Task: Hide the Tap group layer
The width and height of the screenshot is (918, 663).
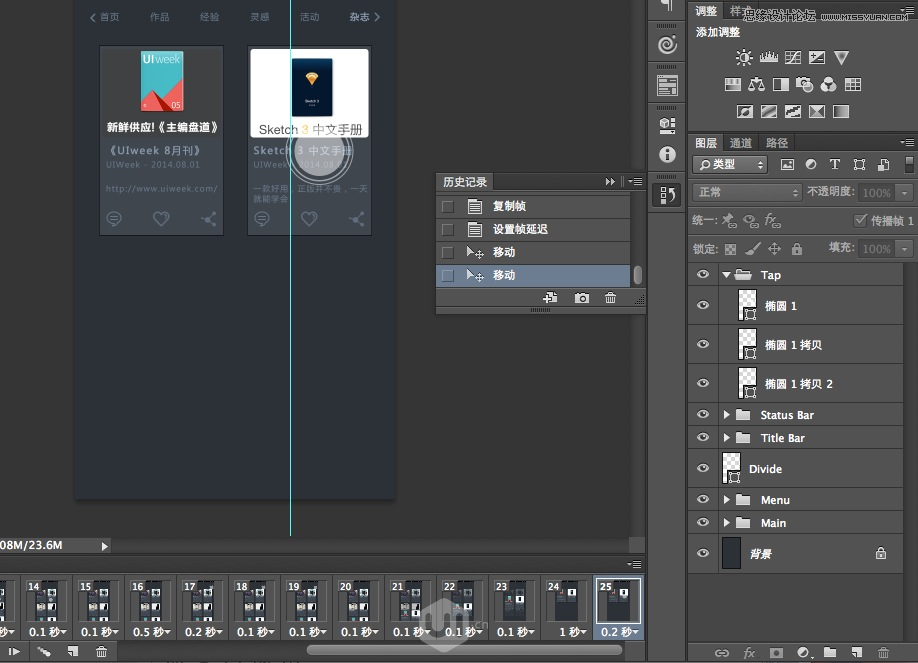Action: 703,274
